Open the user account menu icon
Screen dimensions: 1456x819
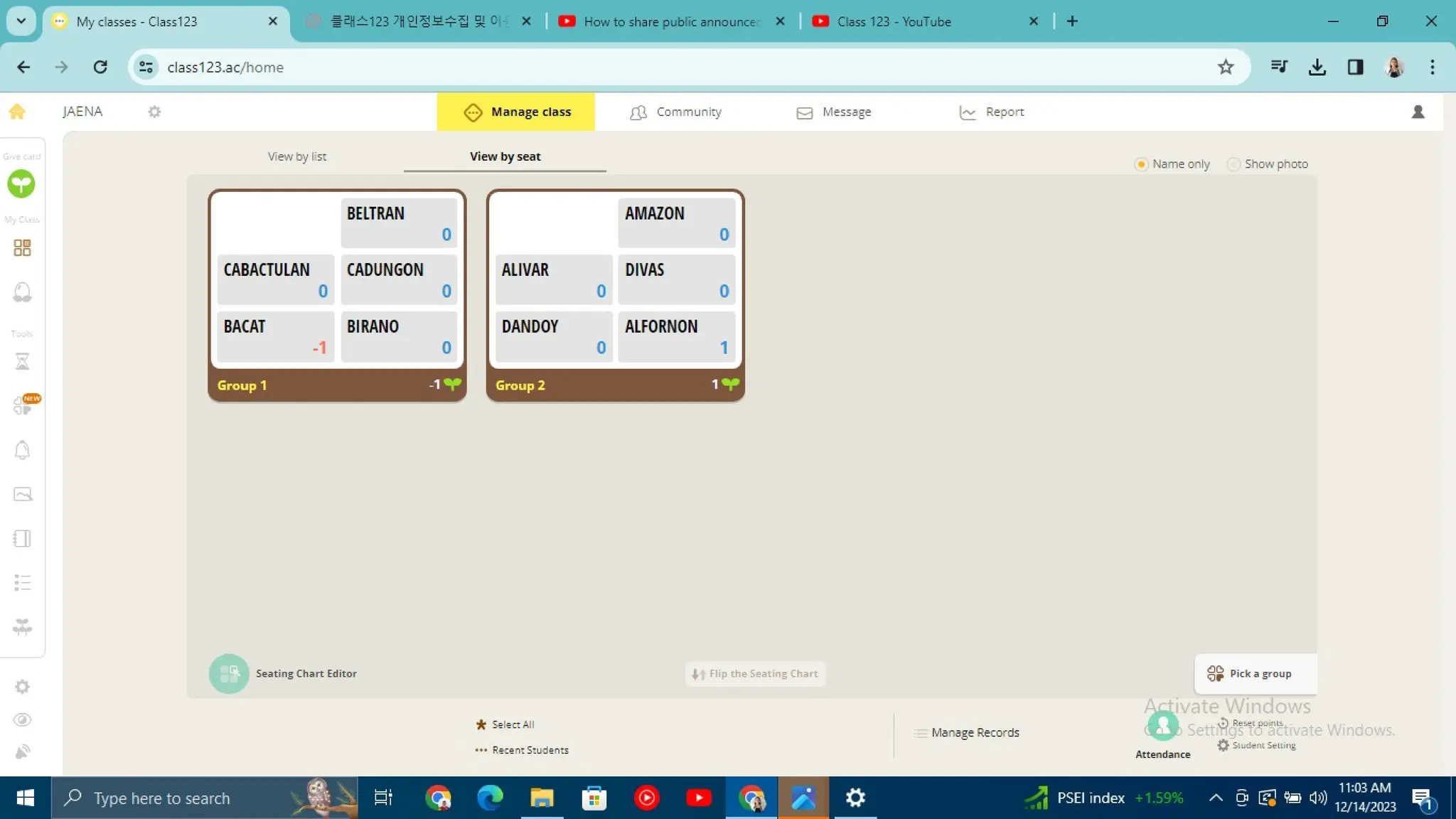[1418, 112]
